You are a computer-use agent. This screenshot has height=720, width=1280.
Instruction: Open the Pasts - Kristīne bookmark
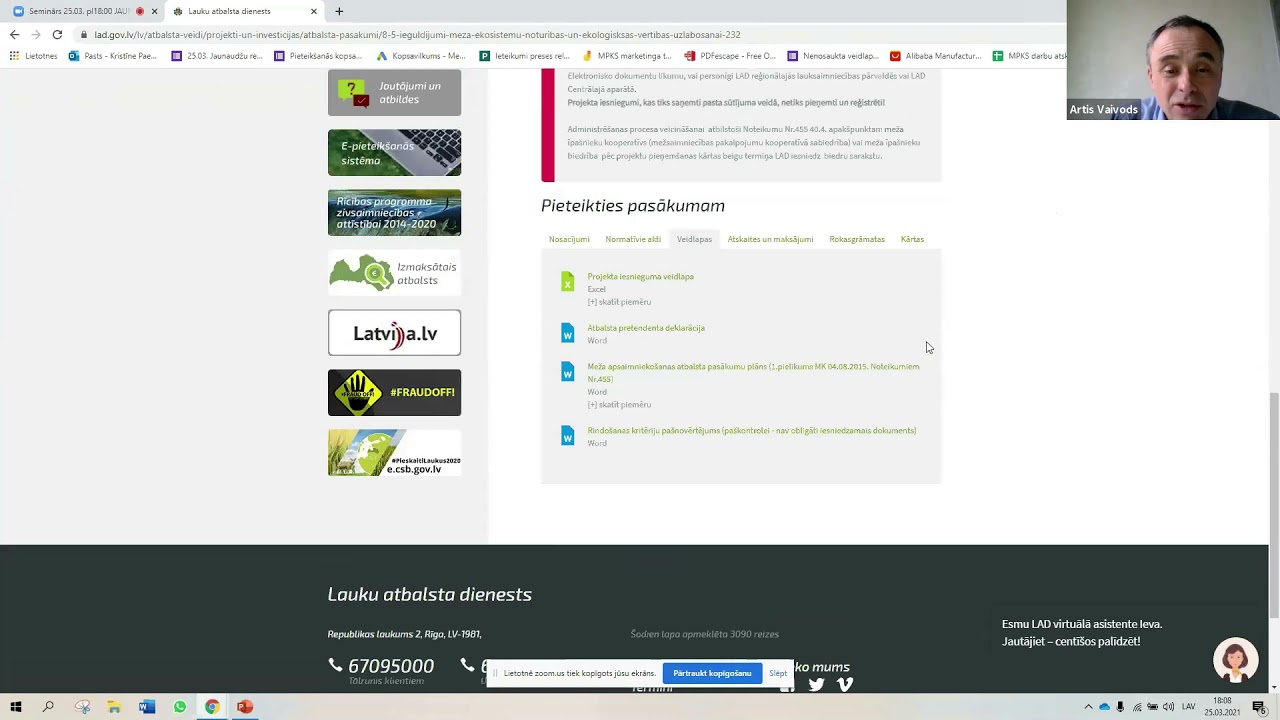tap(112, 56)
